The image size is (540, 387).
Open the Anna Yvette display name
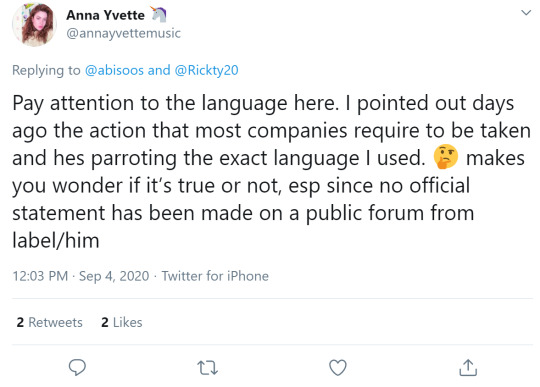click(105, 15)
